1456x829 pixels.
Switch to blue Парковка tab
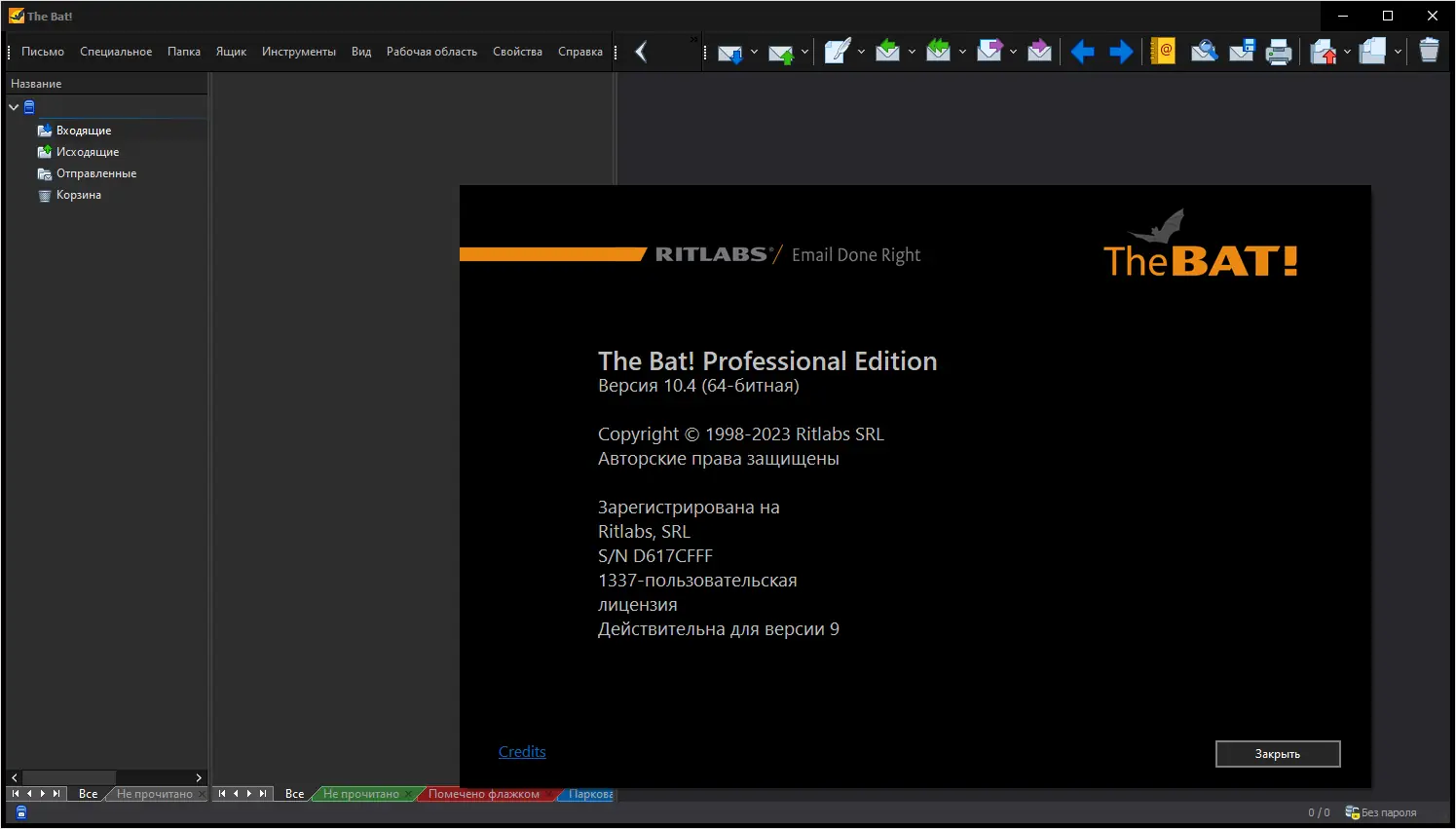pos(589,794)
